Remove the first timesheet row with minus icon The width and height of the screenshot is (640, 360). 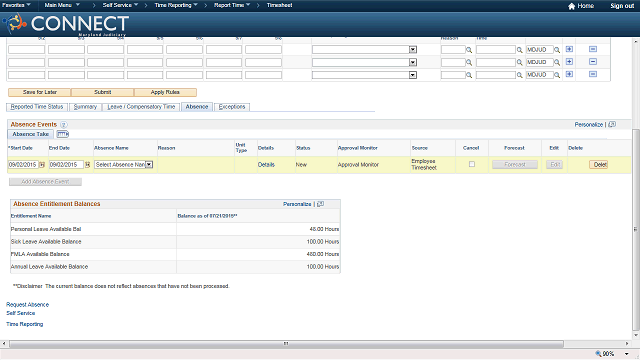click(x=593, y=49)
